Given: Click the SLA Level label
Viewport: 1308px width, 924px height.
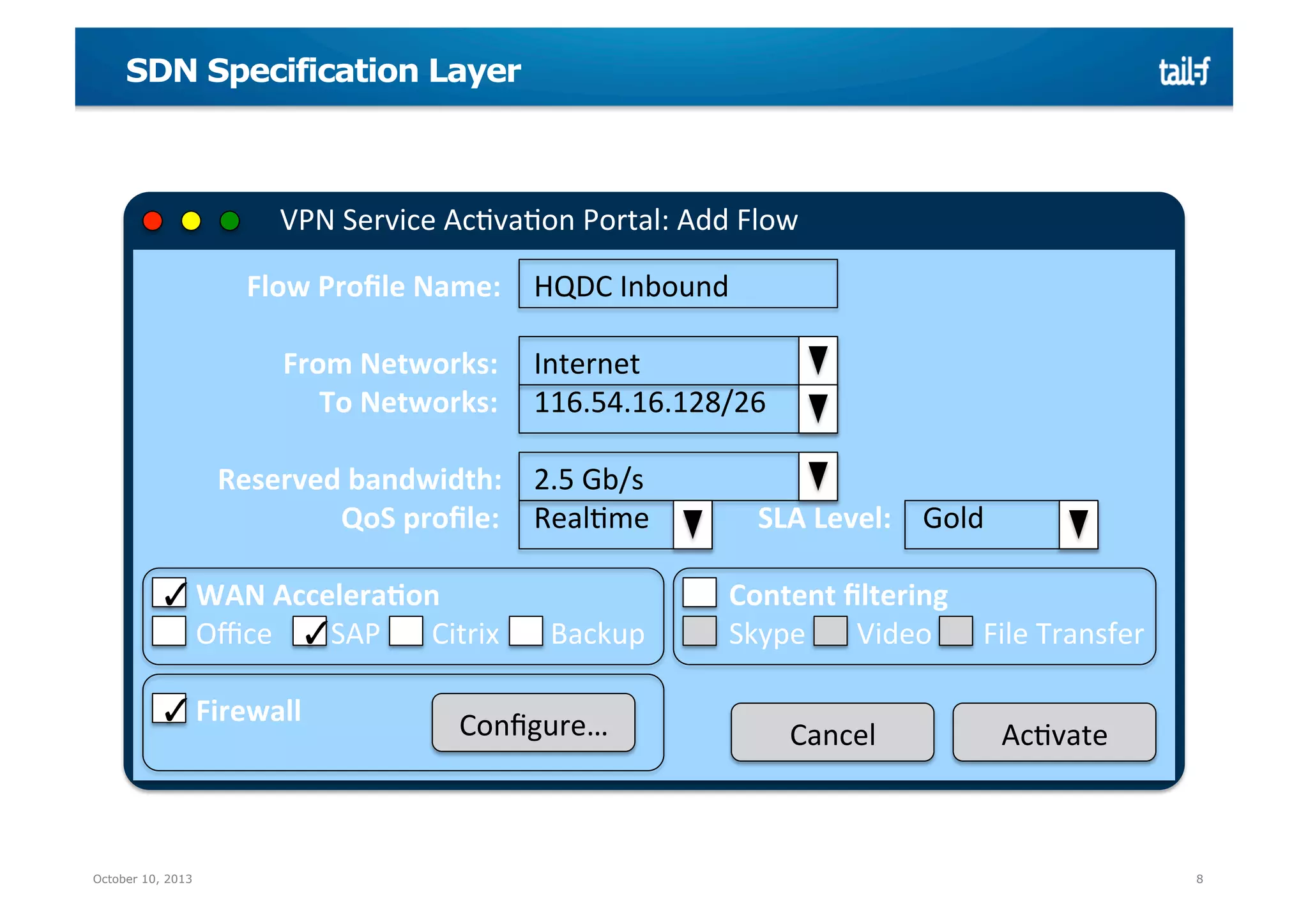Looking at the screenshot, I should [x=824, y=518].
